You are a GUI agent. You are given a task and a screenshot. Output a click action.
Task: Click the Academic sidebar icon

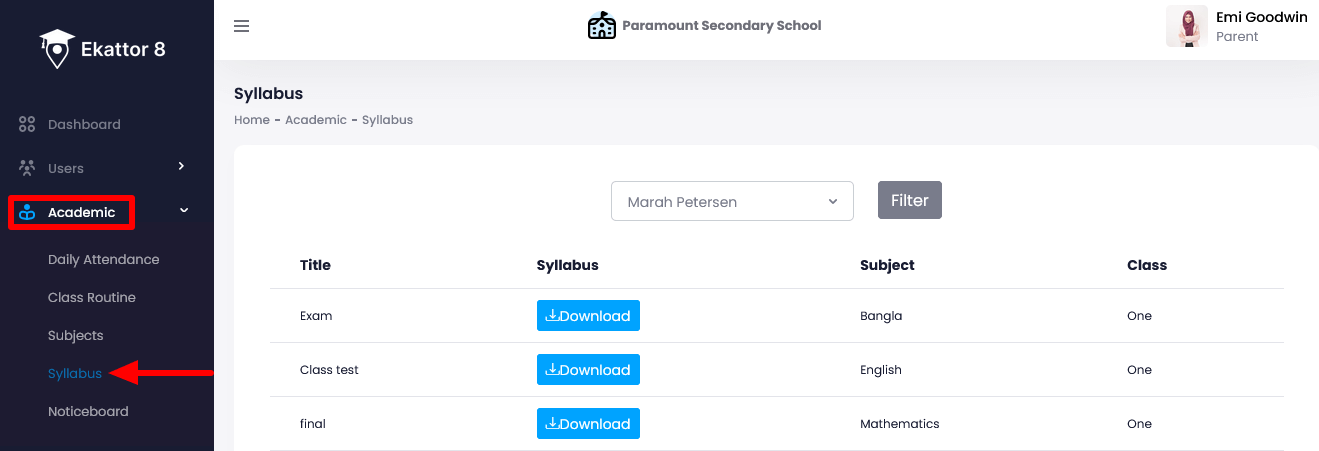[x=27, y=212]
